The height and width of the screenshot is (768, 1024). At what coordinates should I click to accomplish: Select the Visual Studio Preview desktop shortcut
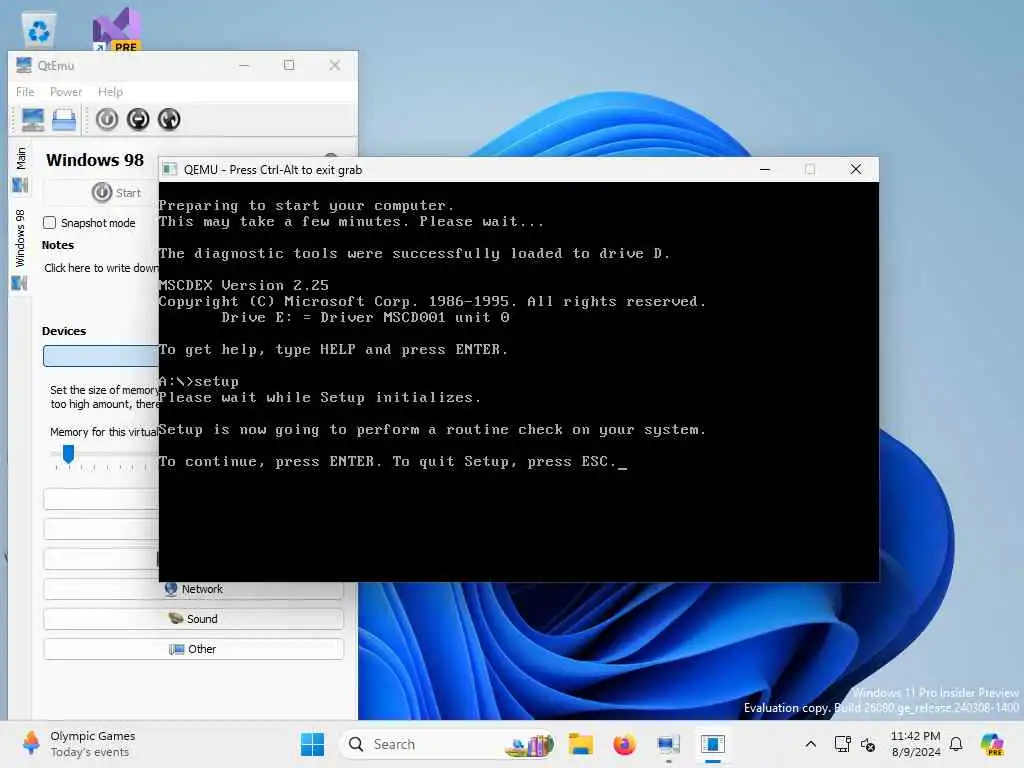point(117,30)
